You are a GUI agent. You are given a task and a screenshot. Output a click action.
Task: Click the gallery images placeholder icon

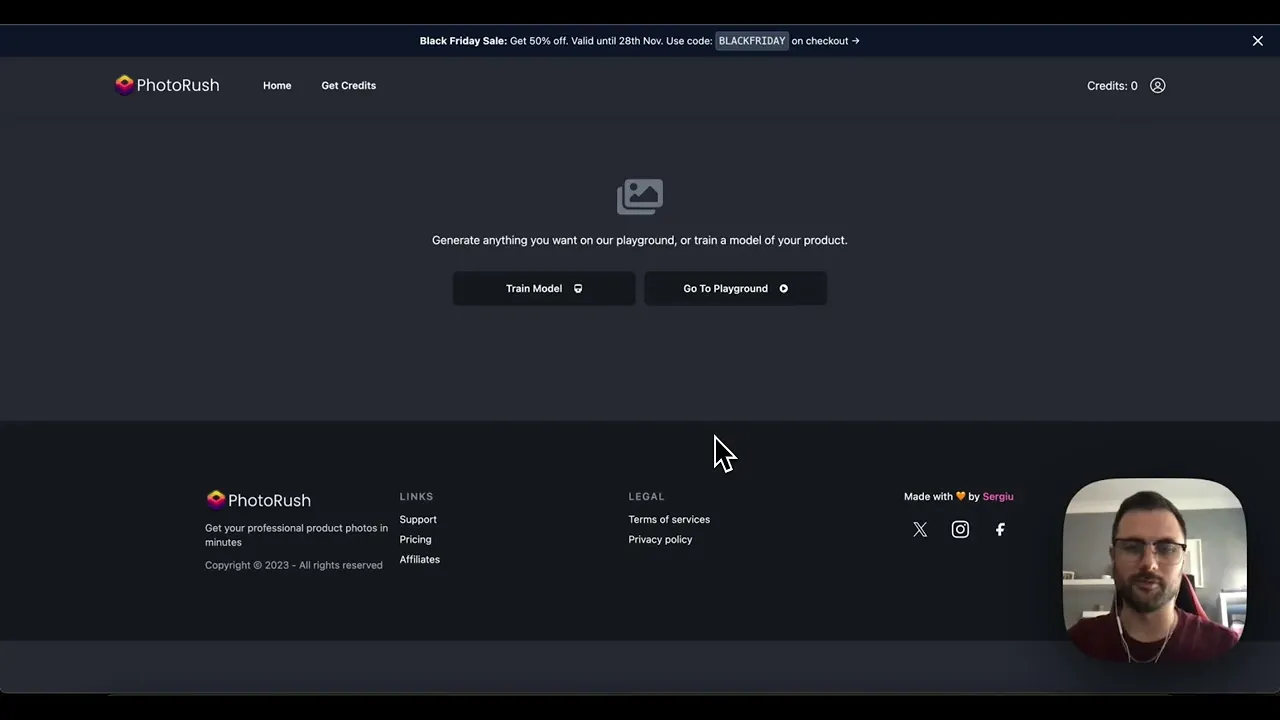640,197
